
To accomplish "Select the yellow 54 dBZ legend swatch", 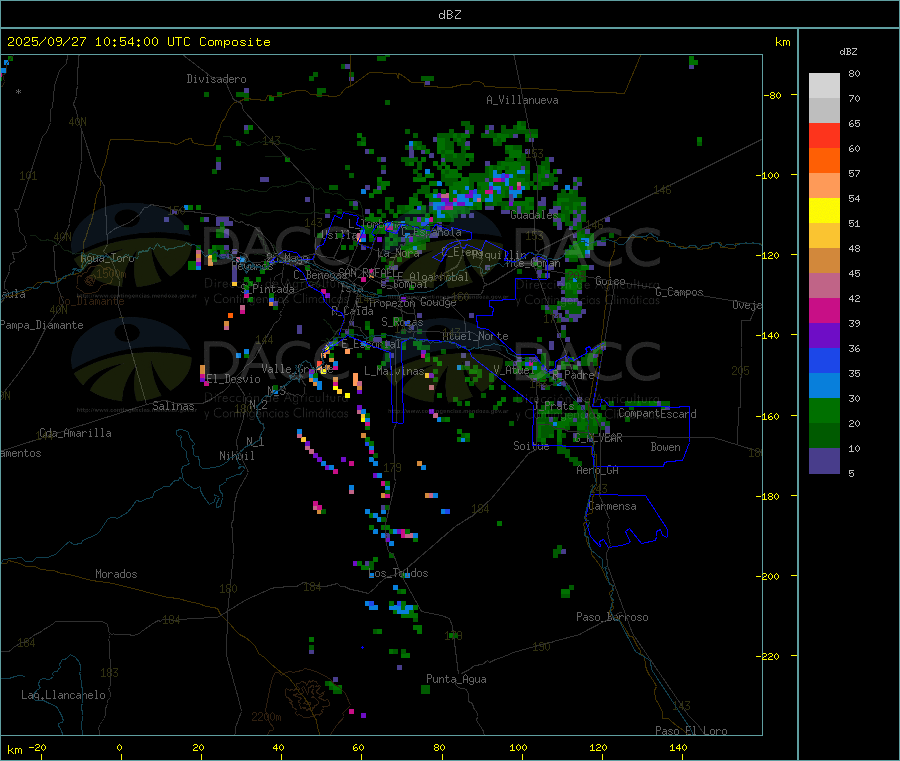I will click(824, 211).
